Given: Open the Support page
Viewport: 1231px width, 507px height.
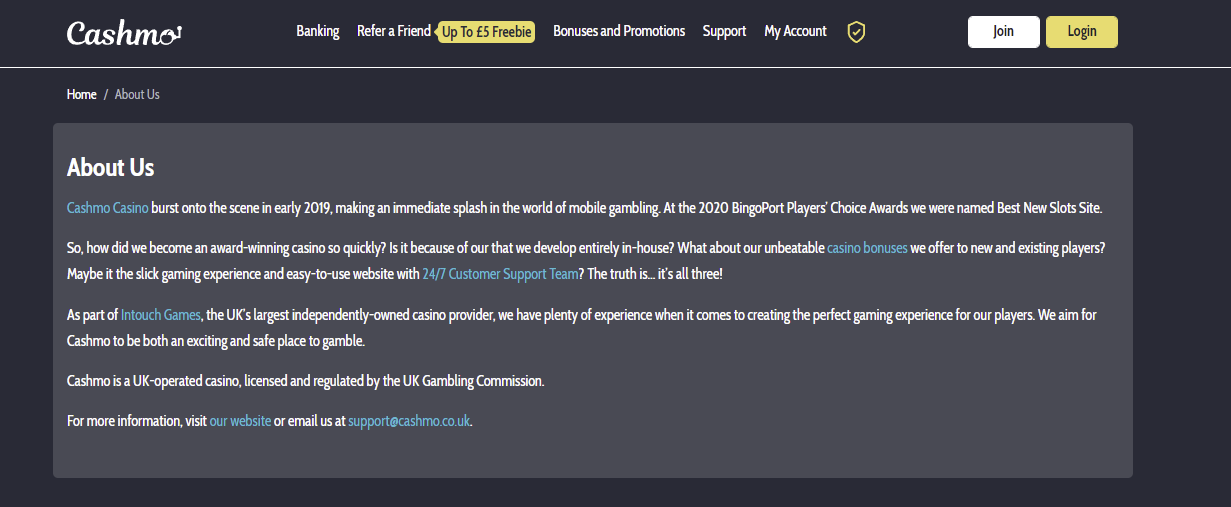Looking at the screenshot, I should click(724, 31).
